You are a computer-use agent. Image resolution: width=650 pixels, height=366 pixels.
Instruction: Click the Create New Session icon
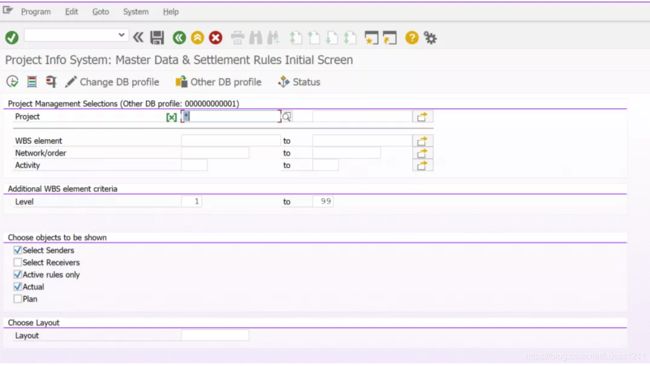click(371, 38)
